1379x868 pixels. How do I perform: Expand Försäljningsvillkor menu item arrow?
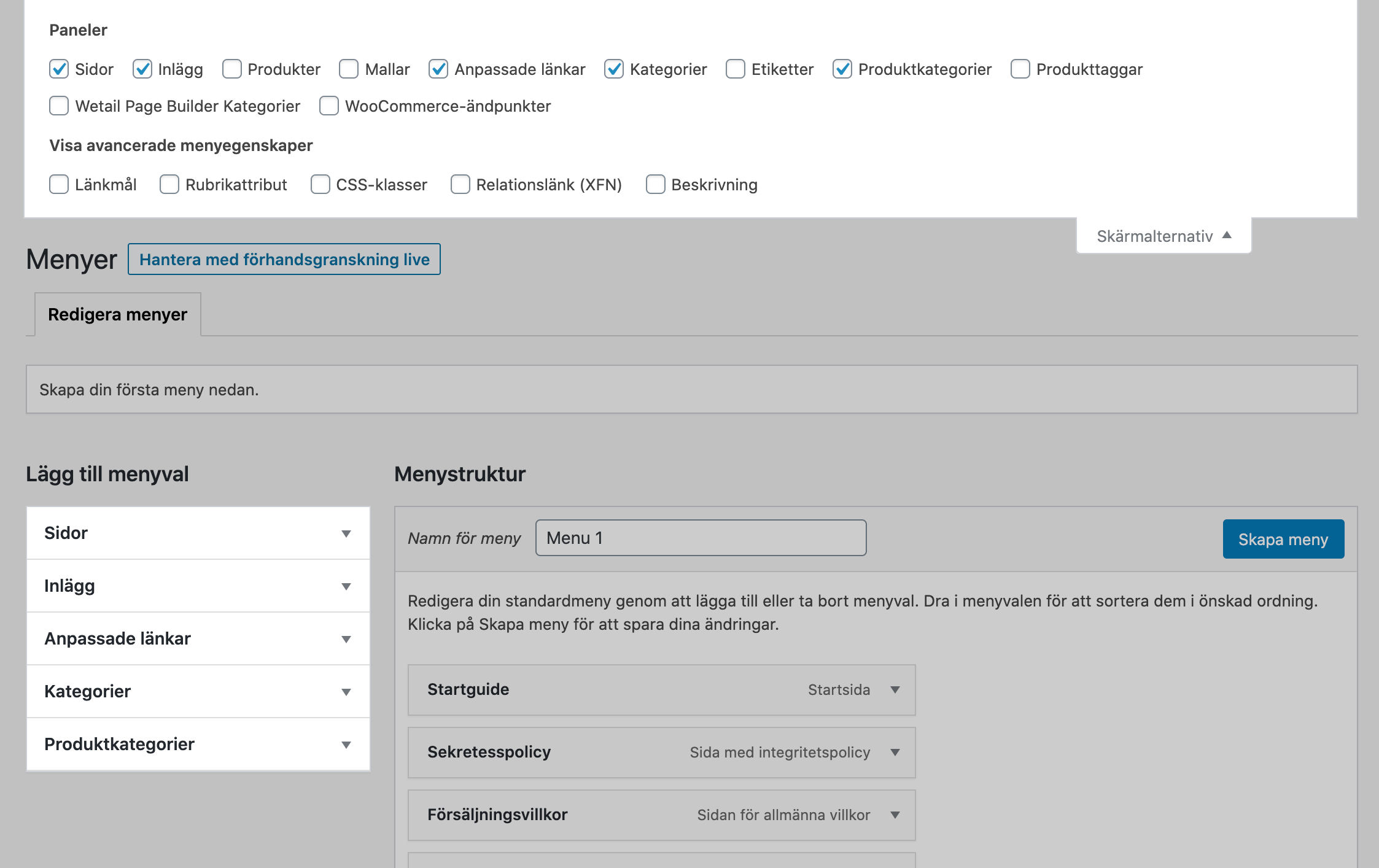point(895,815)
